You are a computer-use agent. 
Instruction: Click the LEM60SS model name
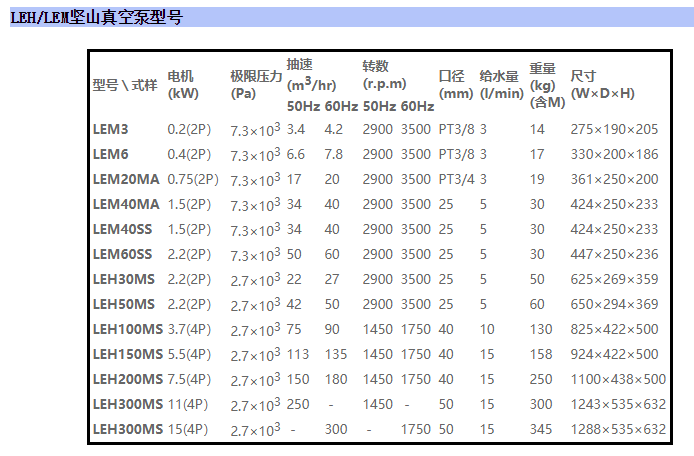(123, 254)
